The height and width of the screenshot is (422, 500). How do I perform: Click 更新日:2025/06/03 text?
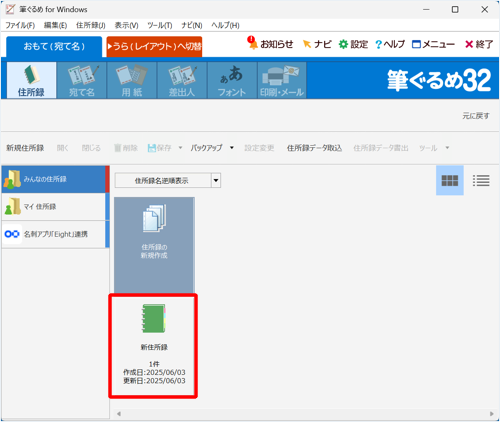click(x=154, y=381)
